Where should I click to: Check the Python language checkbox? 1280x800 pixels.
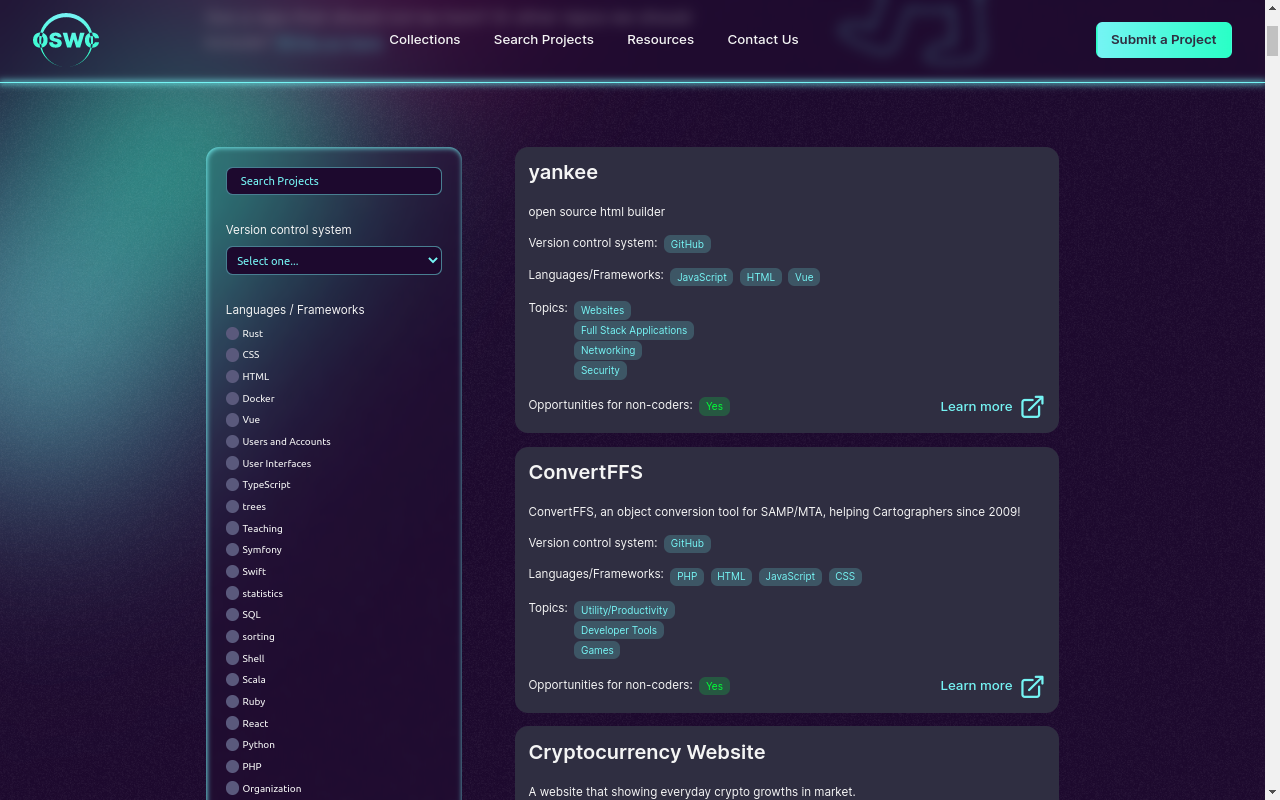coord(231,744)
